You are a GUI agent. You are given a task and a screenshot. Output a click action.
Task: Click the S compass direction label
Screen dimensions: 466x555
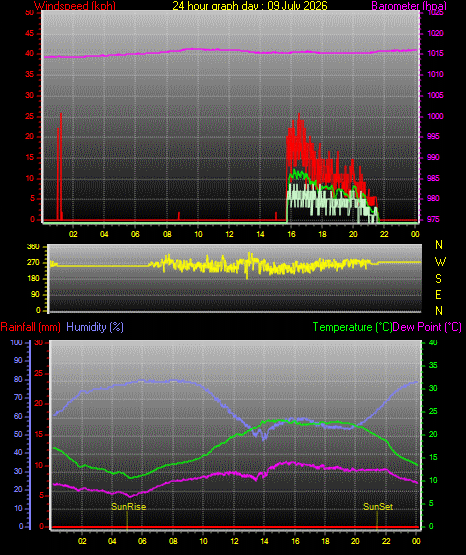click(x=438, y=279)
